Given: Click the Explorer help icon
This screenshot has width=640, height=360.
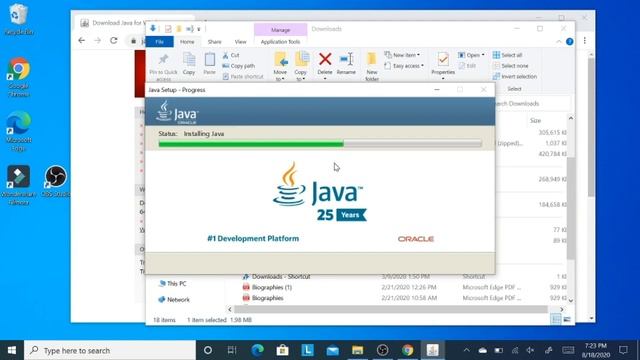Looking at the screenshot, I should point(570,42).
